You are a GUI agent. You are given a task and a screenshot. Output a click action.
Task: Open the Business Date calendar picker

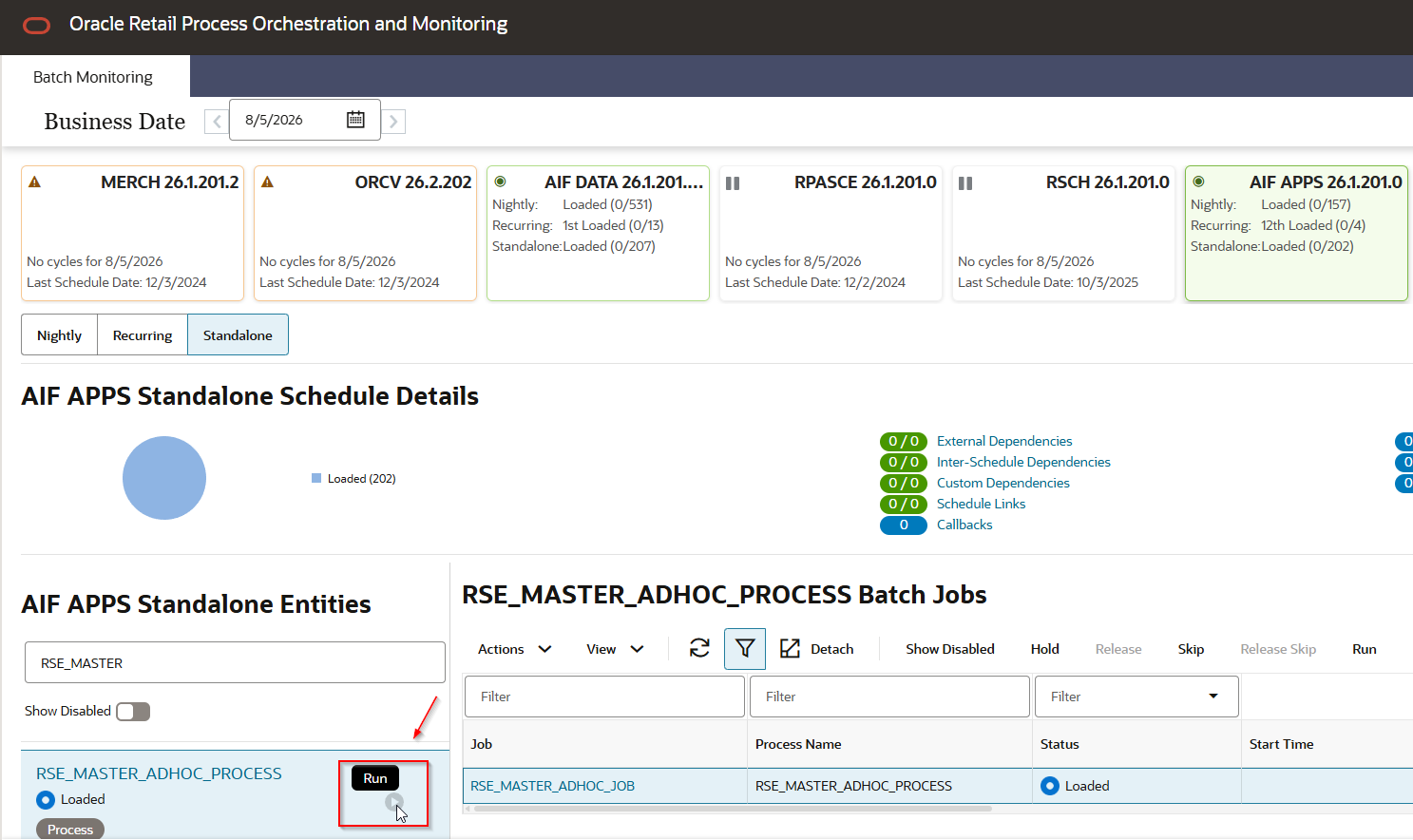(x=355, y=120)
